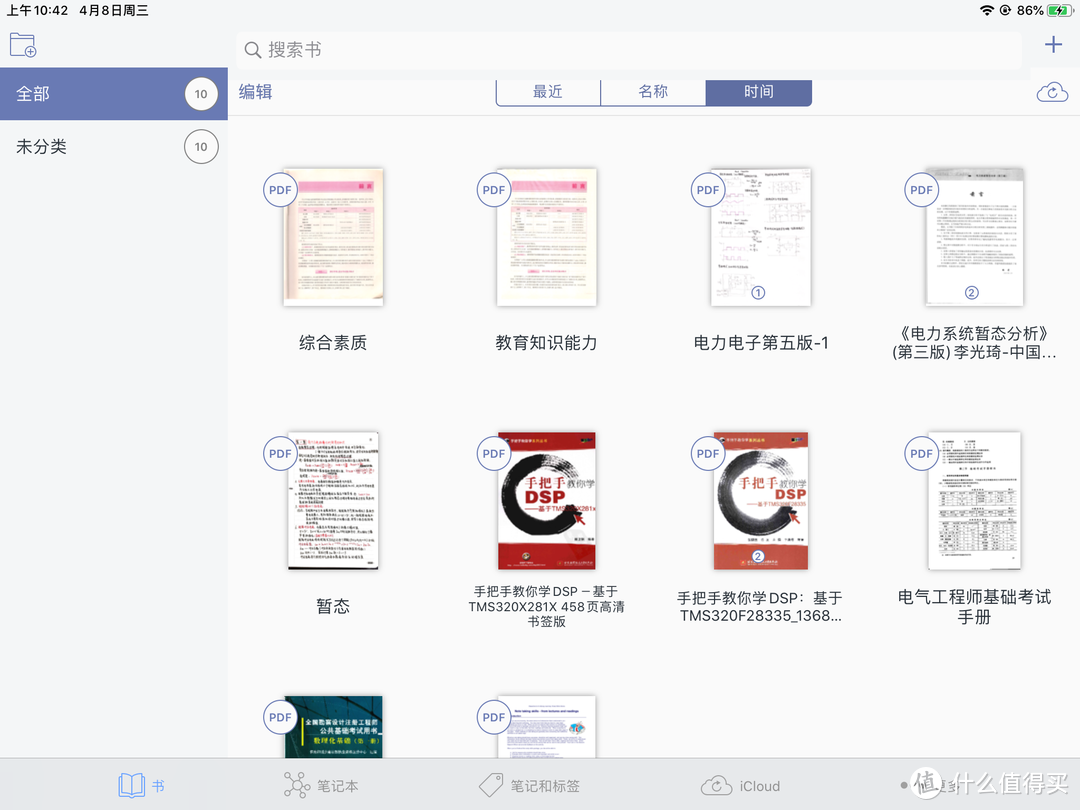Image resolution: width=1080 pixels, height=810 pixels.
Task: Open the 电力系统暂态分析 book thumbnail
Action: coord(975,237)
